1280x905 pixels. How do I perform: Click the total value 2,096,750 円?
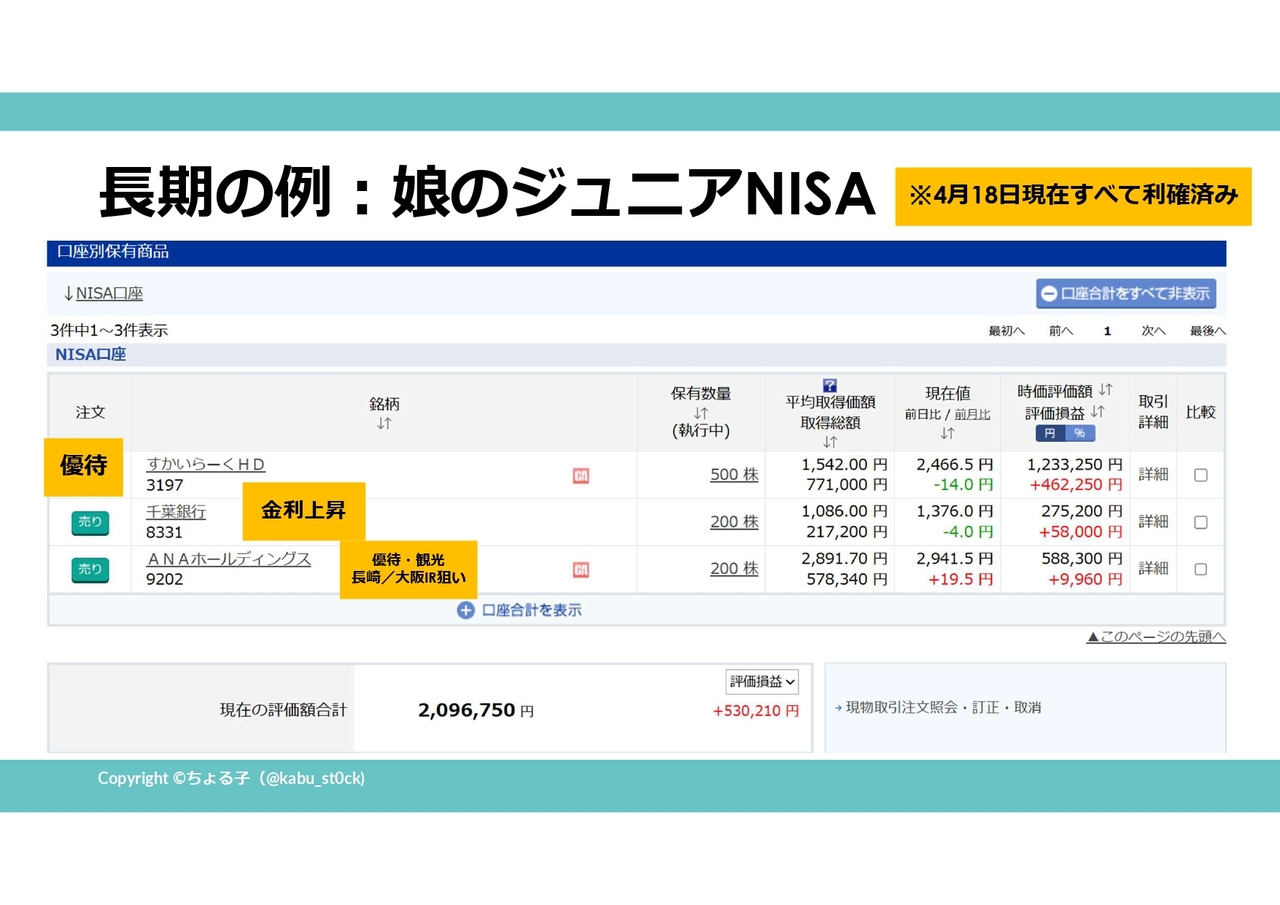476,711
